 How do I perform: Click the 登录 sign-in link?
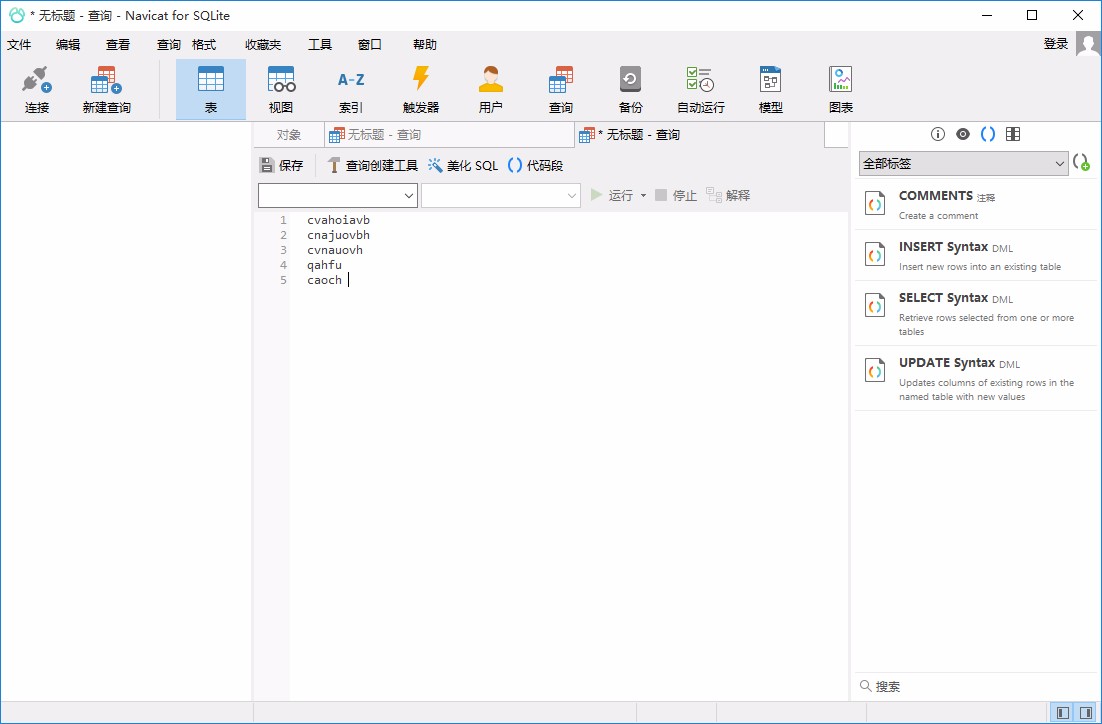1056,44
